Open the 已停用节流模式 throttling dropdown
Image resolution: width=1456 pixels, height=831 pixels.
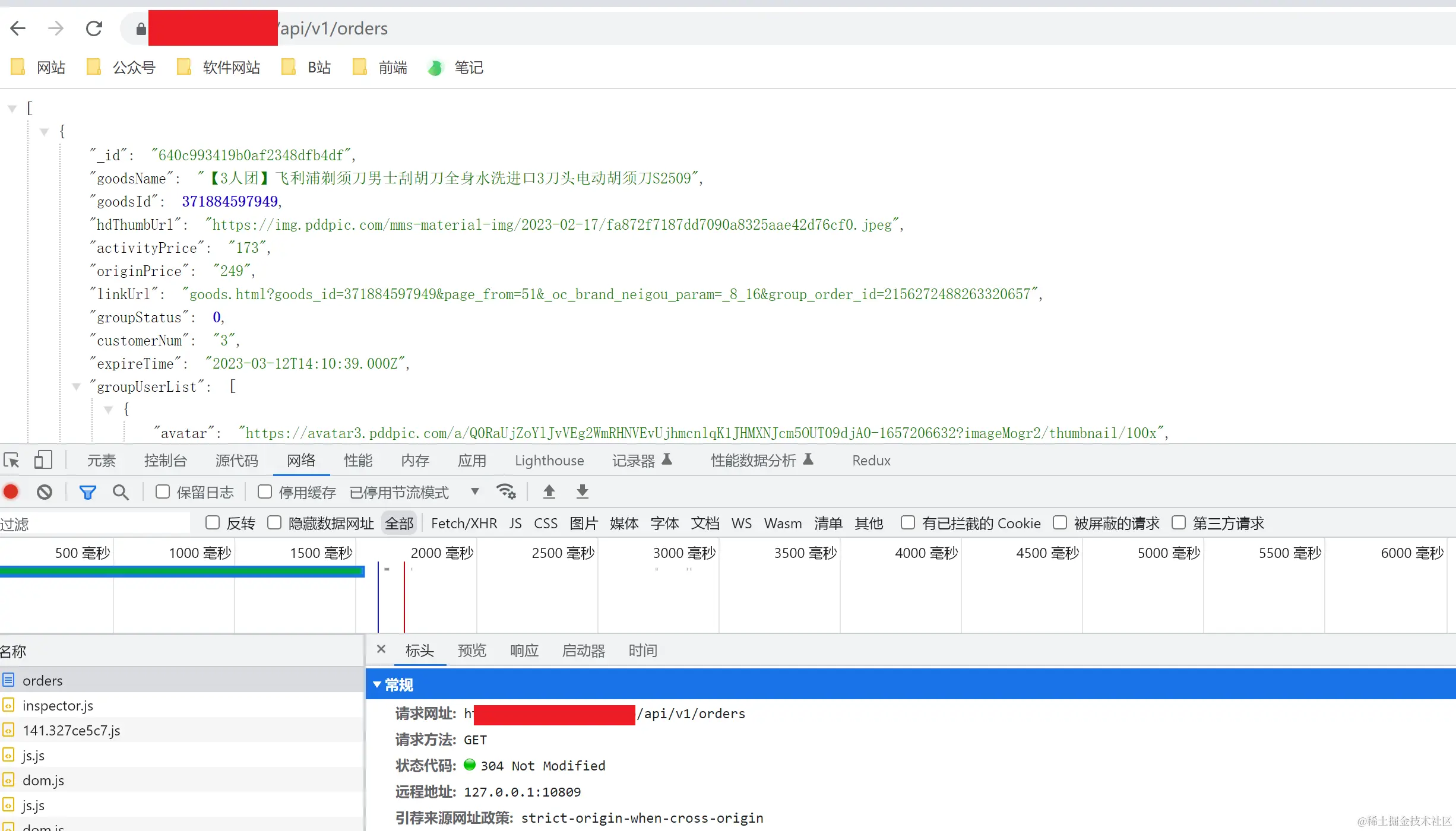coord(414,492)
